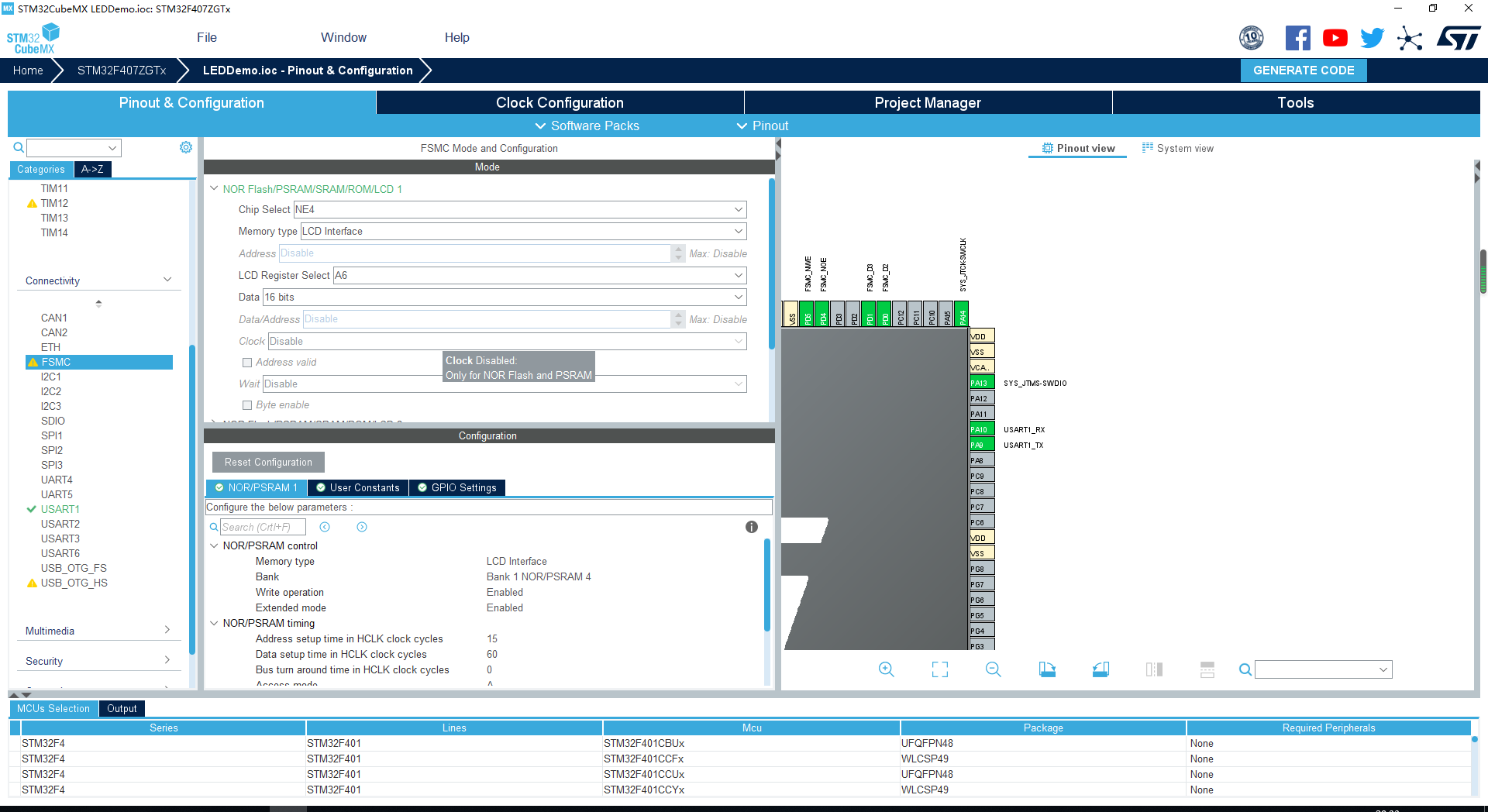Open the LCD Register Select dropdown
The height and width of the screenshot is (812, 1488).
click(540, 275)
